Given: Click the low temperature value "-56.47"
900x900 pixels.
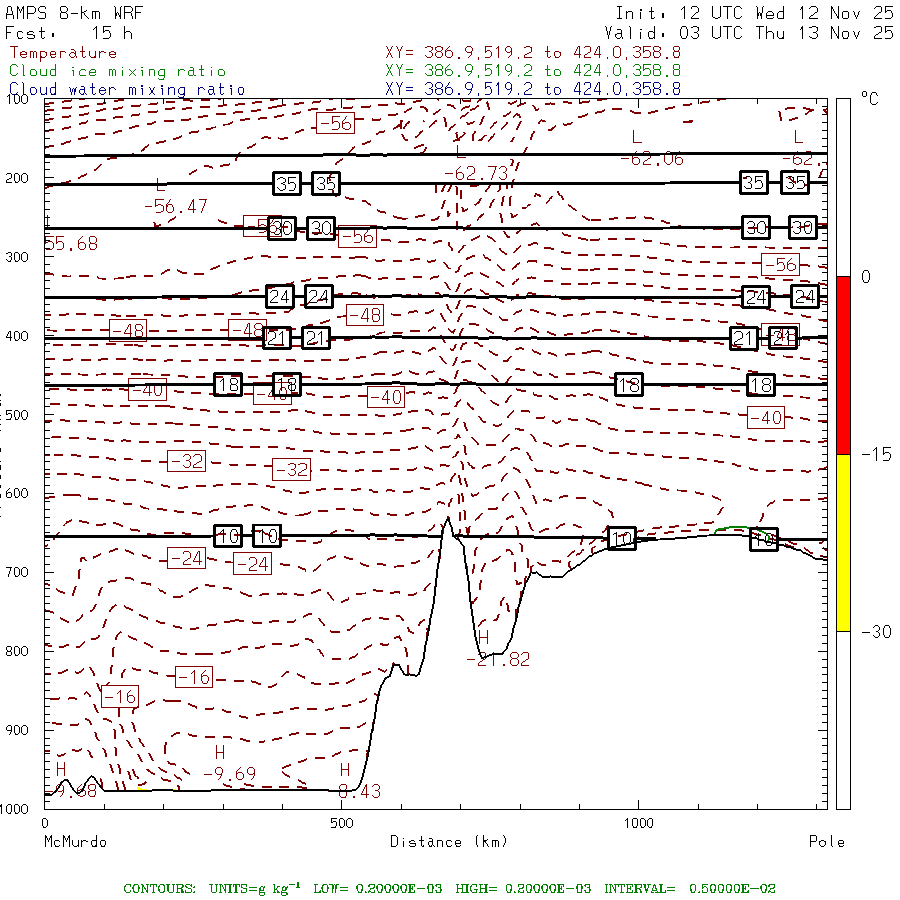Looking at the screenshot, I should tap(176, 206).
